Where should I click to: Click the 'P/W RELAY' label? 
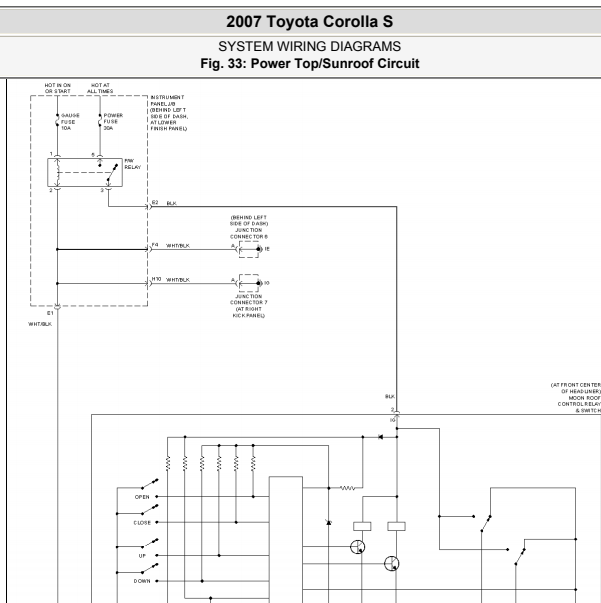coord(133,164)
